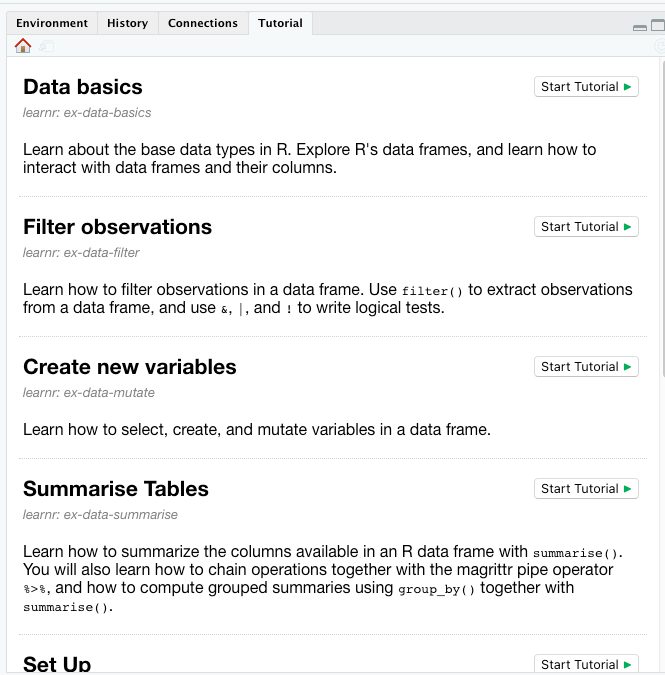Click the greyed-out pop-out window icon beside Home
665x675 pixels.
(46, 46)
